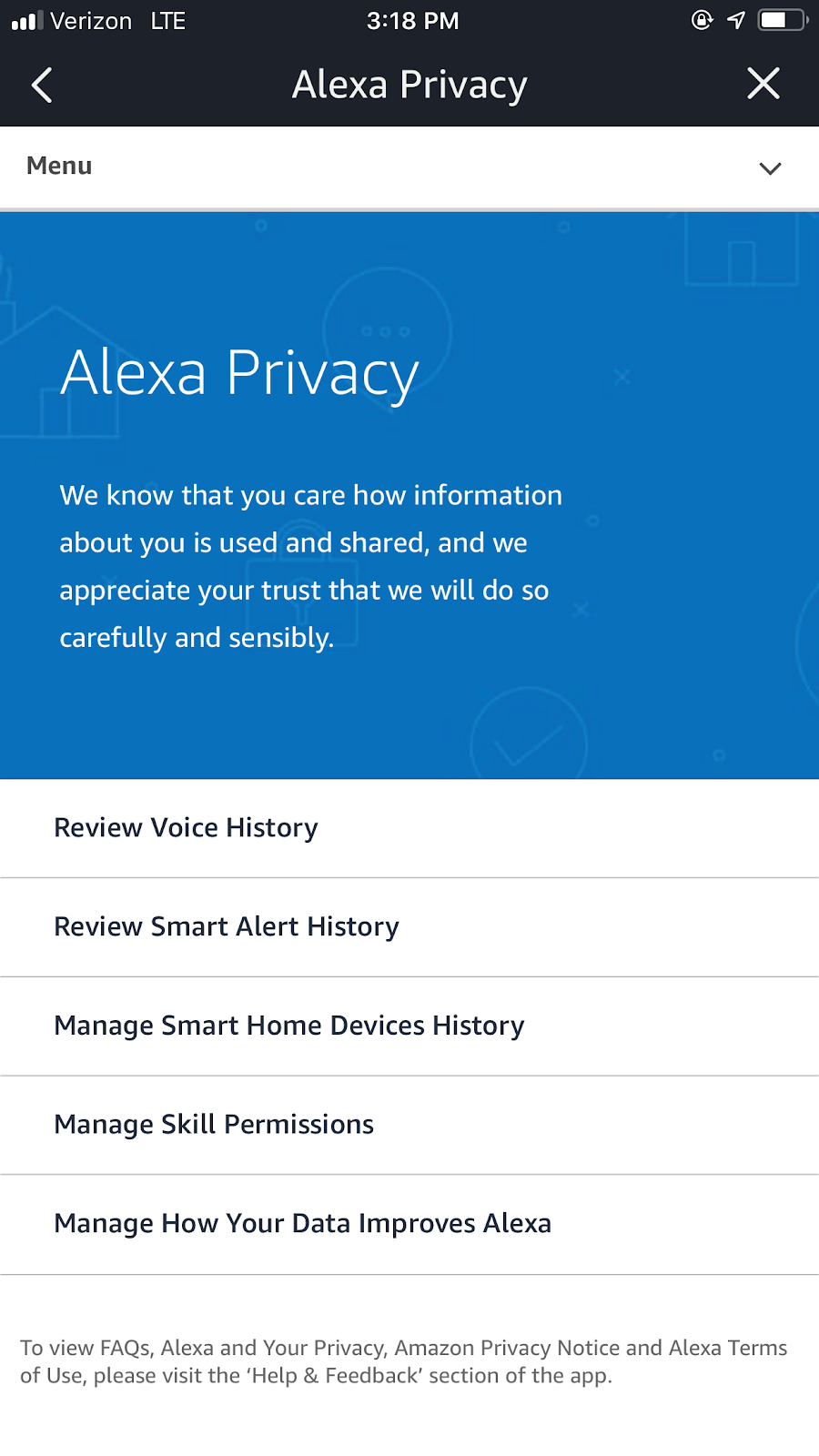Tap the battery icon in status bar

[782, 20]
